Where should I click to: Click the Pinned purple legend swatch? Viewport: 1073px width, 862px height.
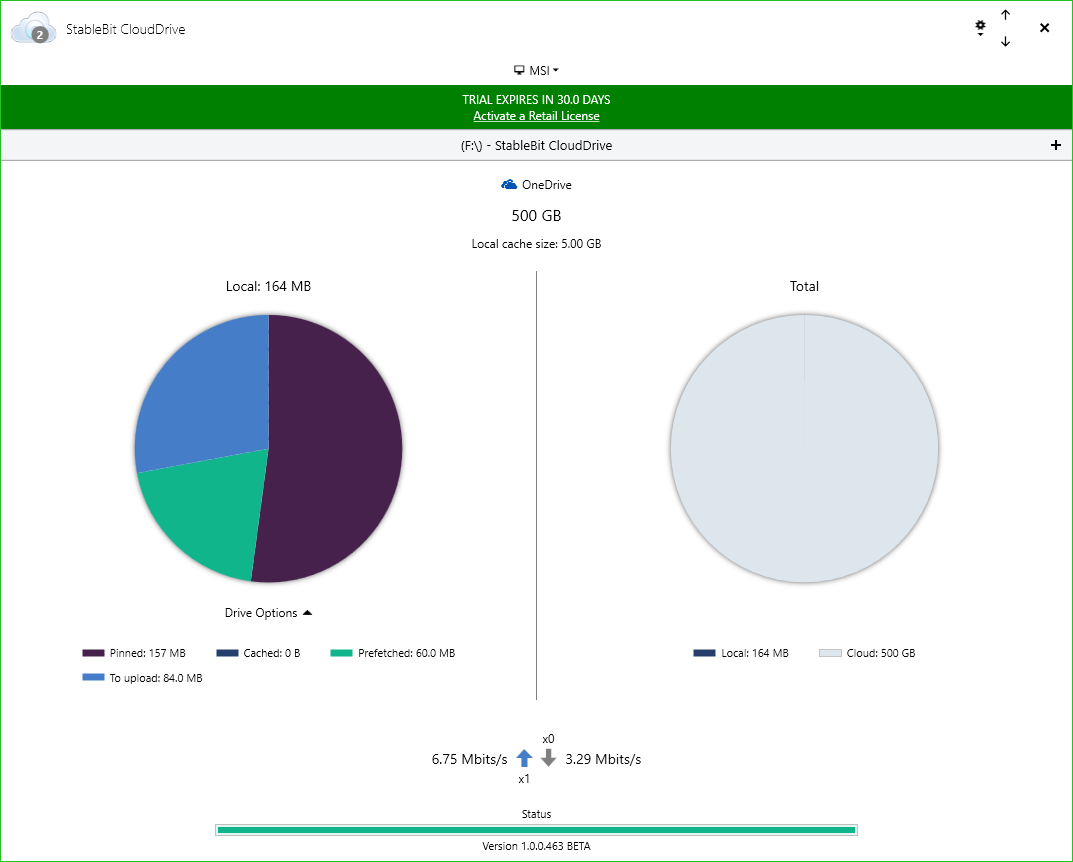(x=93, y=653)
